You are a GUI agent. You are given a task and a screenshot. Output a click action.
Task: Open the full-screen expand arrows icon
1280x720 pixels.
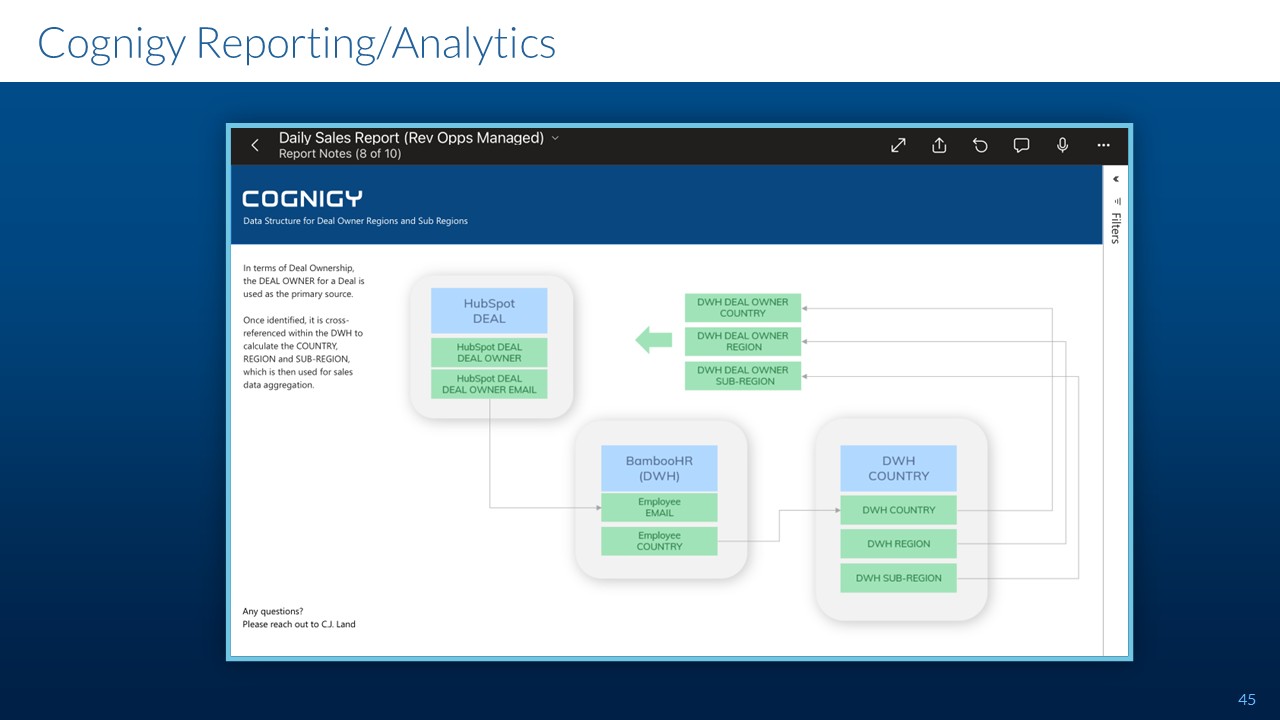point(898,146)
